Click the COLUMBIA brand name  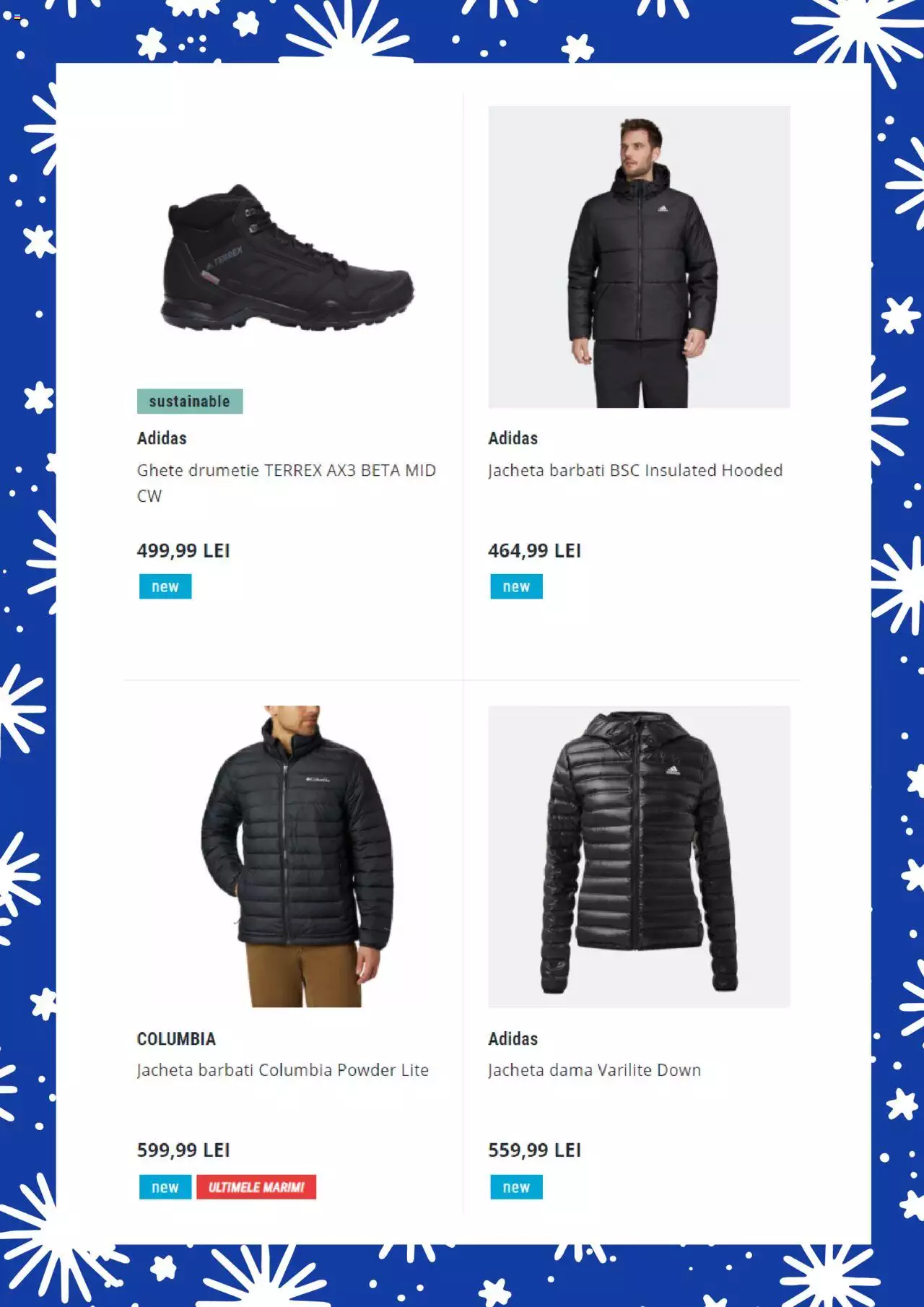(176, 1039)
